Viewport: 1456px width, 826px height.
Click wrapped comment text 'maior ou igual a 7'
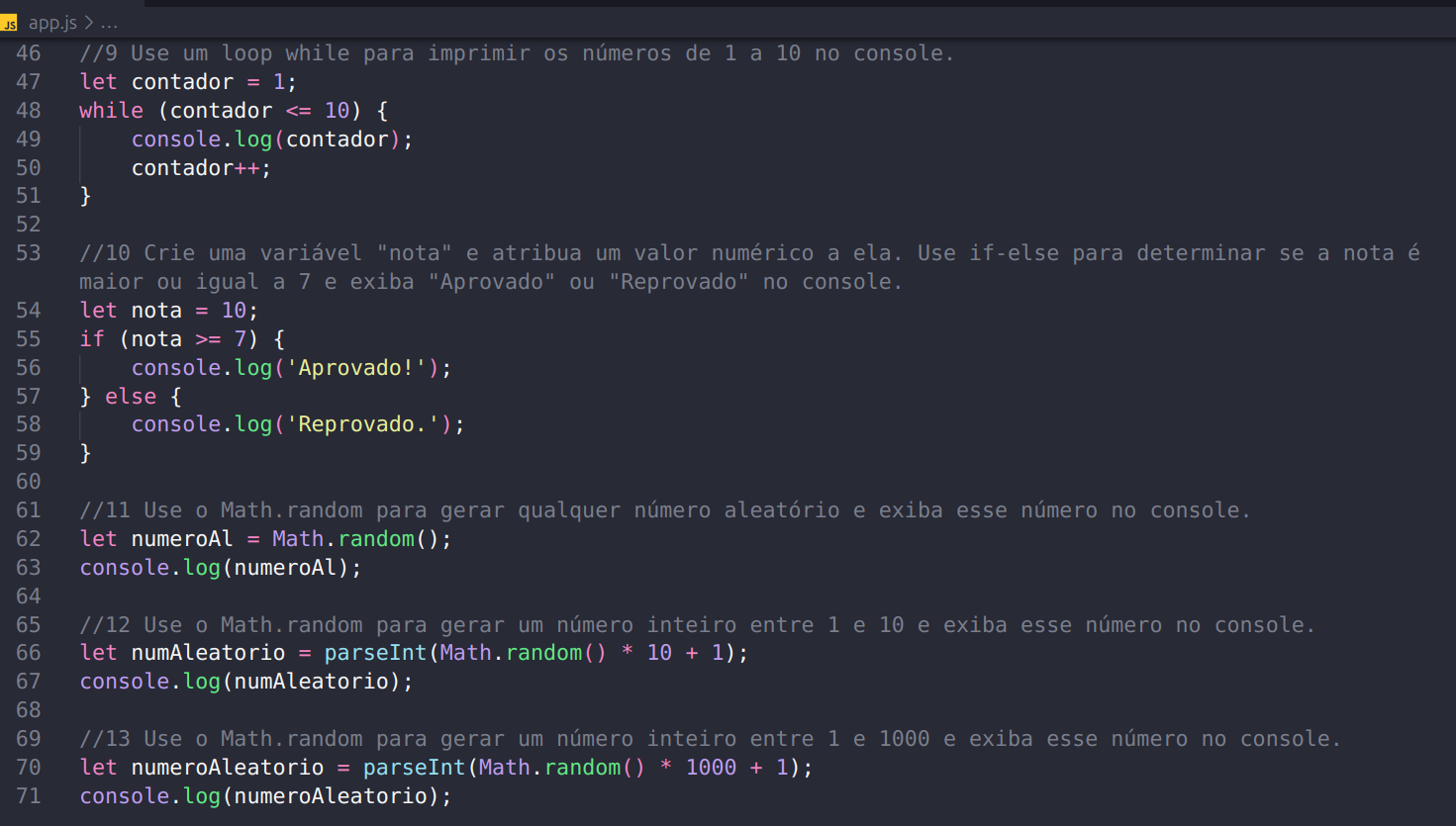click(195, 282)
